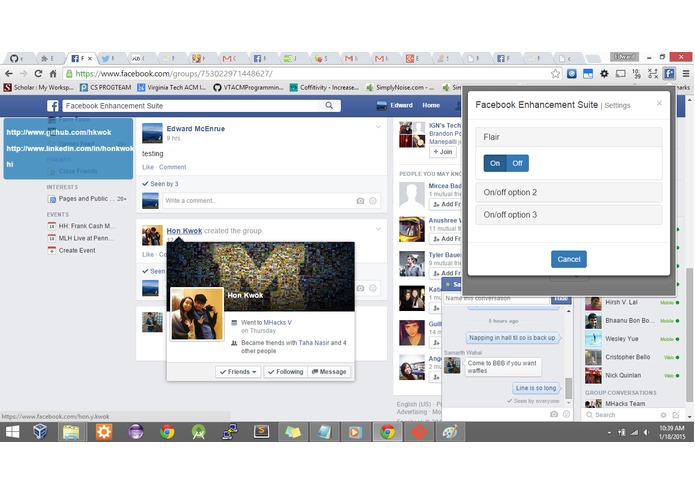The height and width of the screenshot is (494, 695).
Task: Cancel the Enhancement Suite settings dialog
Action: pos(569,259)
